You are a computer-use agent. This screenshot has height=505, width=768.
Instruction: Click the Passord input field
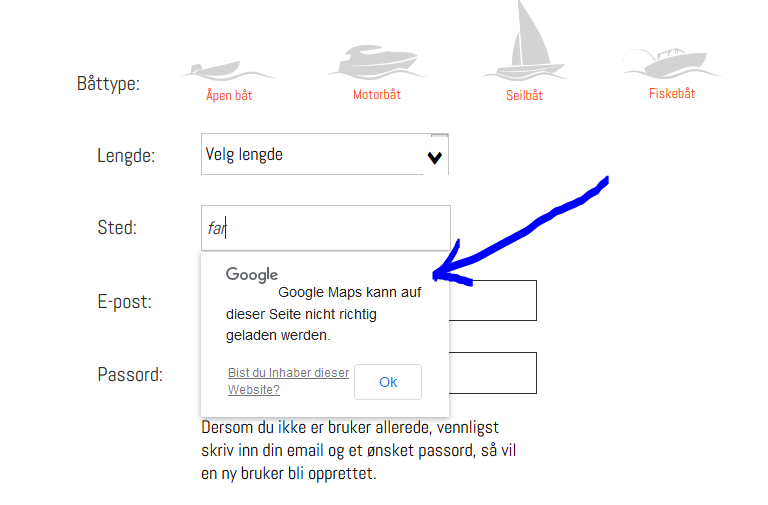(492, 373)
